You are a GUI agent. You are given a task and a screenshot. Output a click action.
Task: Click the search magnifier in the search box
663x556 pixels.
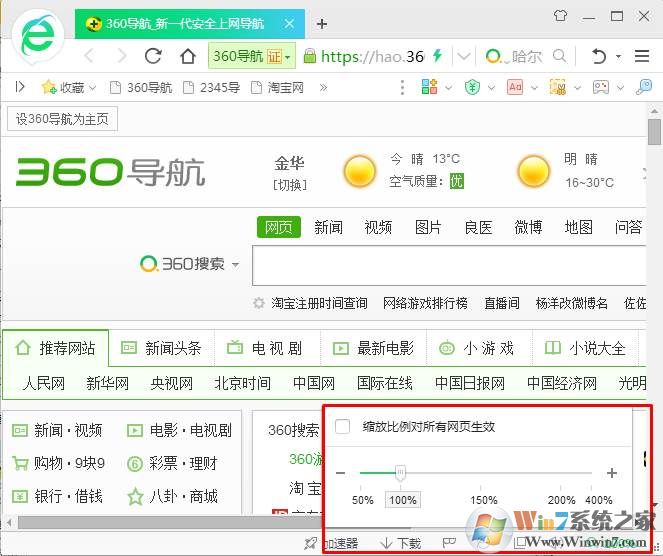(560, 56)
